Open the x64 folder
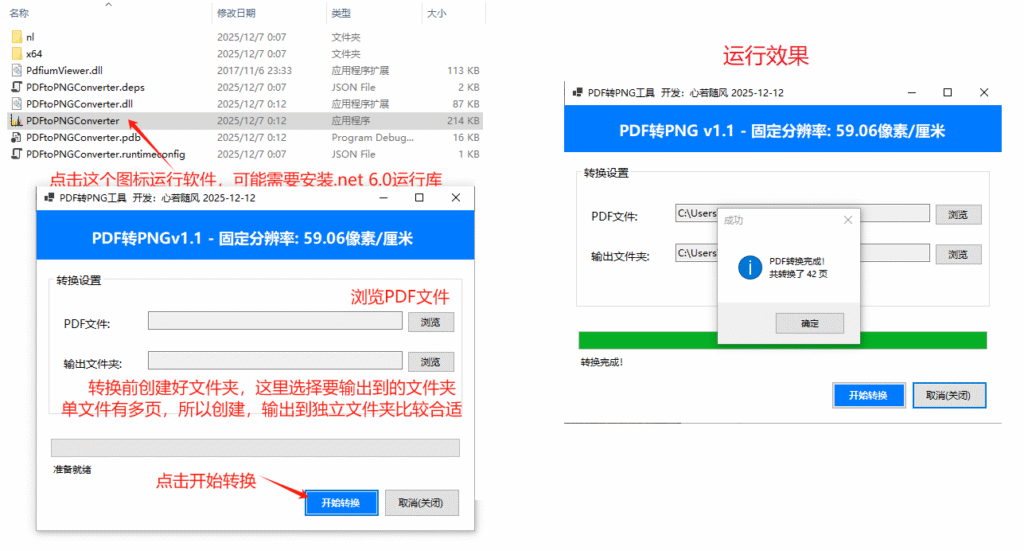The height and width of the screenshot is (551, 1024). coord(34,54)
